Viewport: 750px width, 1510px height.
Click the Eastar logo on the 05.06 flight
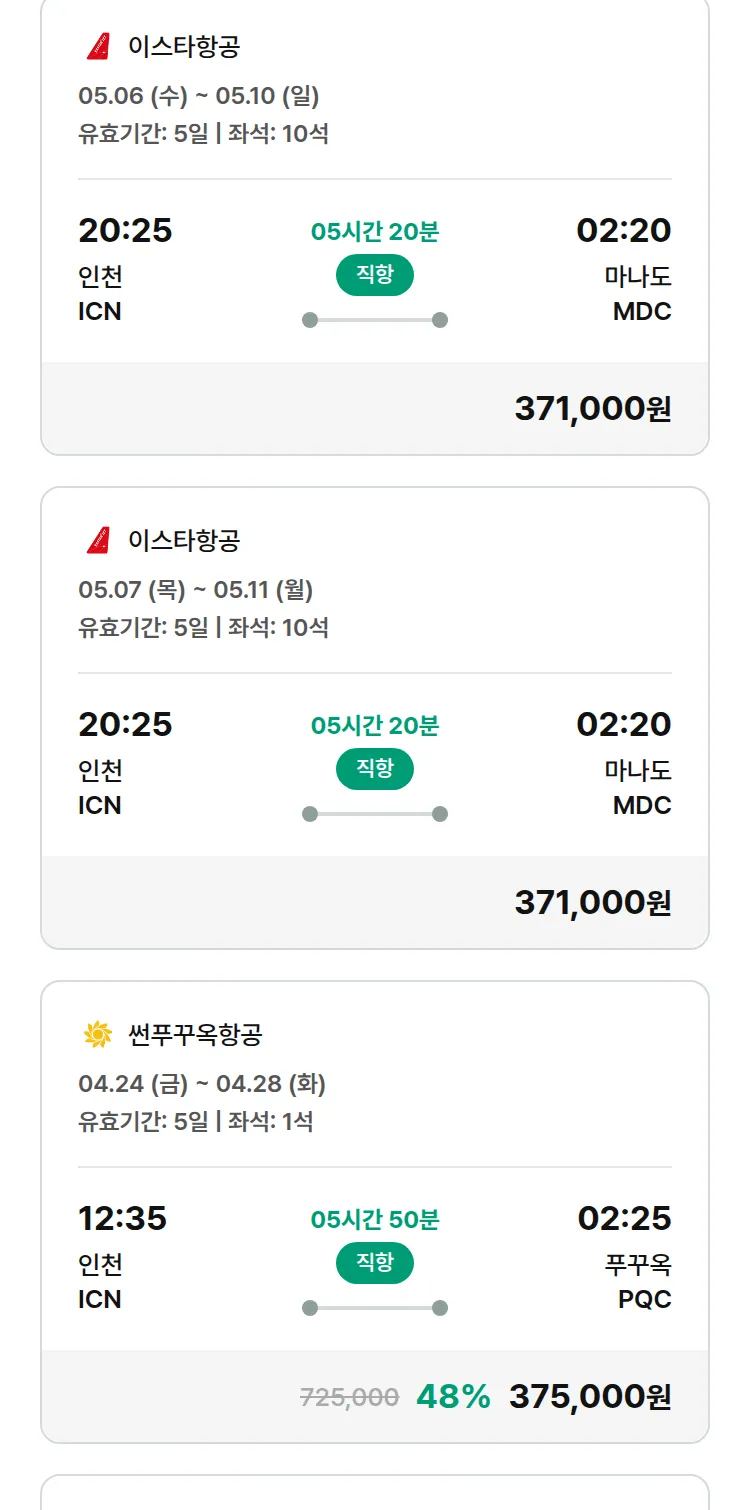(98, 46)
